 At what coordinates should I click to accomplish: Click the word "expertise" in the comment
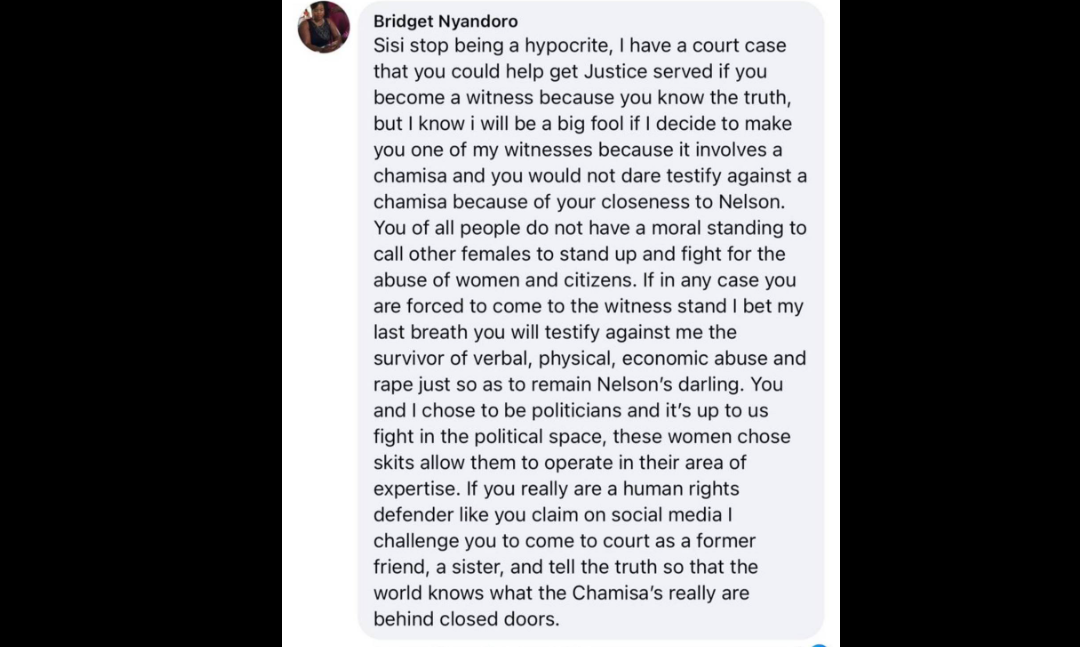pyautogui.click(x=415, y=488)
